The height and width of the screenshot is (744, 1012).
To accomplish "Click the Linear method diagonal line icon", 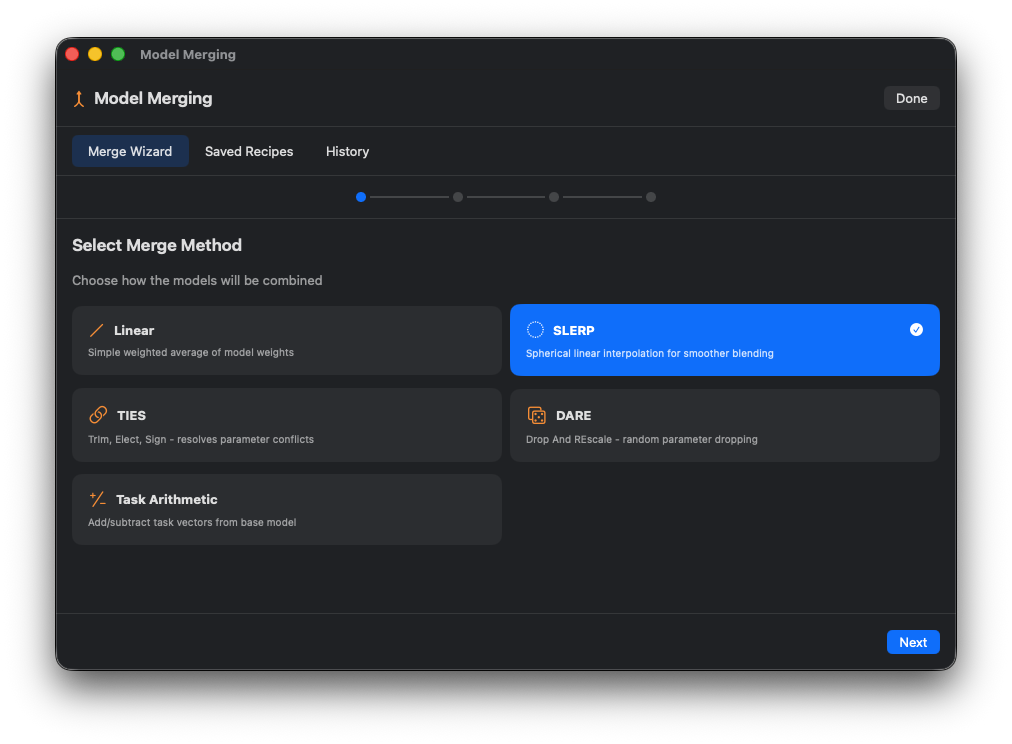I will [x=97, y=330].
